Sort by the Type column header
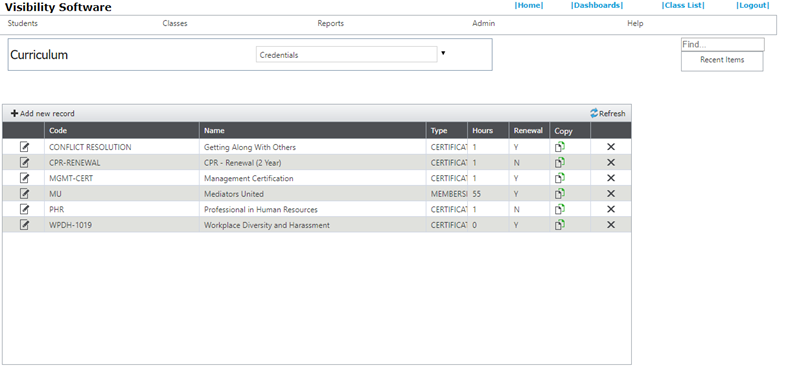Image resolution: width=800 pixels, height=372 pixels. pyautogui.click(x=439, y=131)
